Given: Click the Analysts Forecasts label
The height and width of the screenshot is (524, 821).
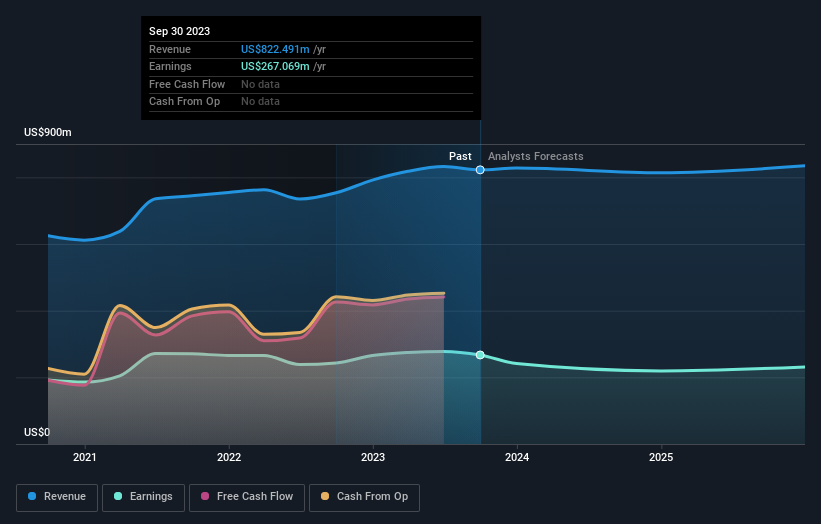Looking at the screenshot, I should click(x=536, y=156).
